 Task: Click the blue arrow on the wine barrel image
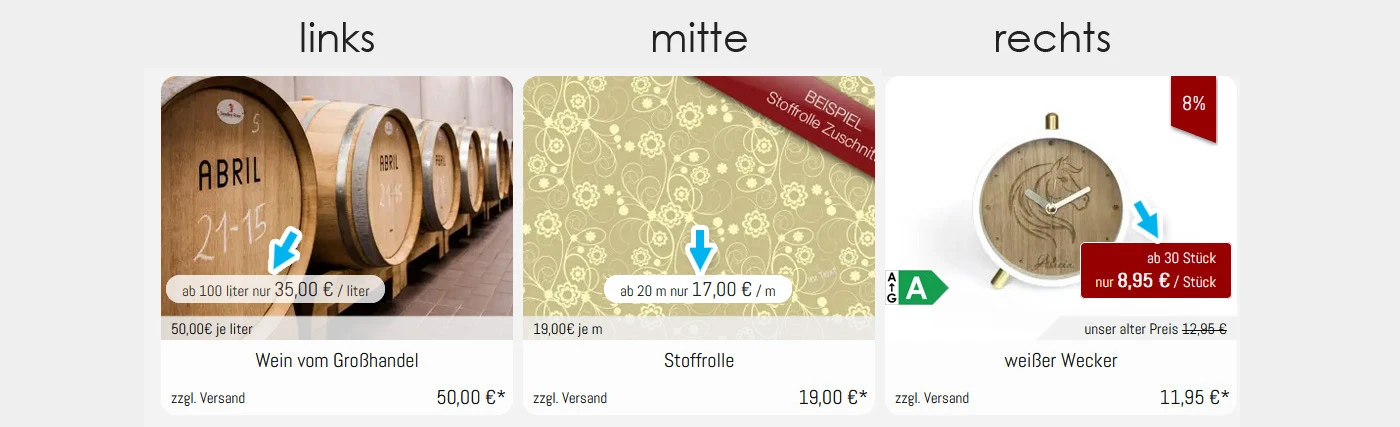[286, 250]
